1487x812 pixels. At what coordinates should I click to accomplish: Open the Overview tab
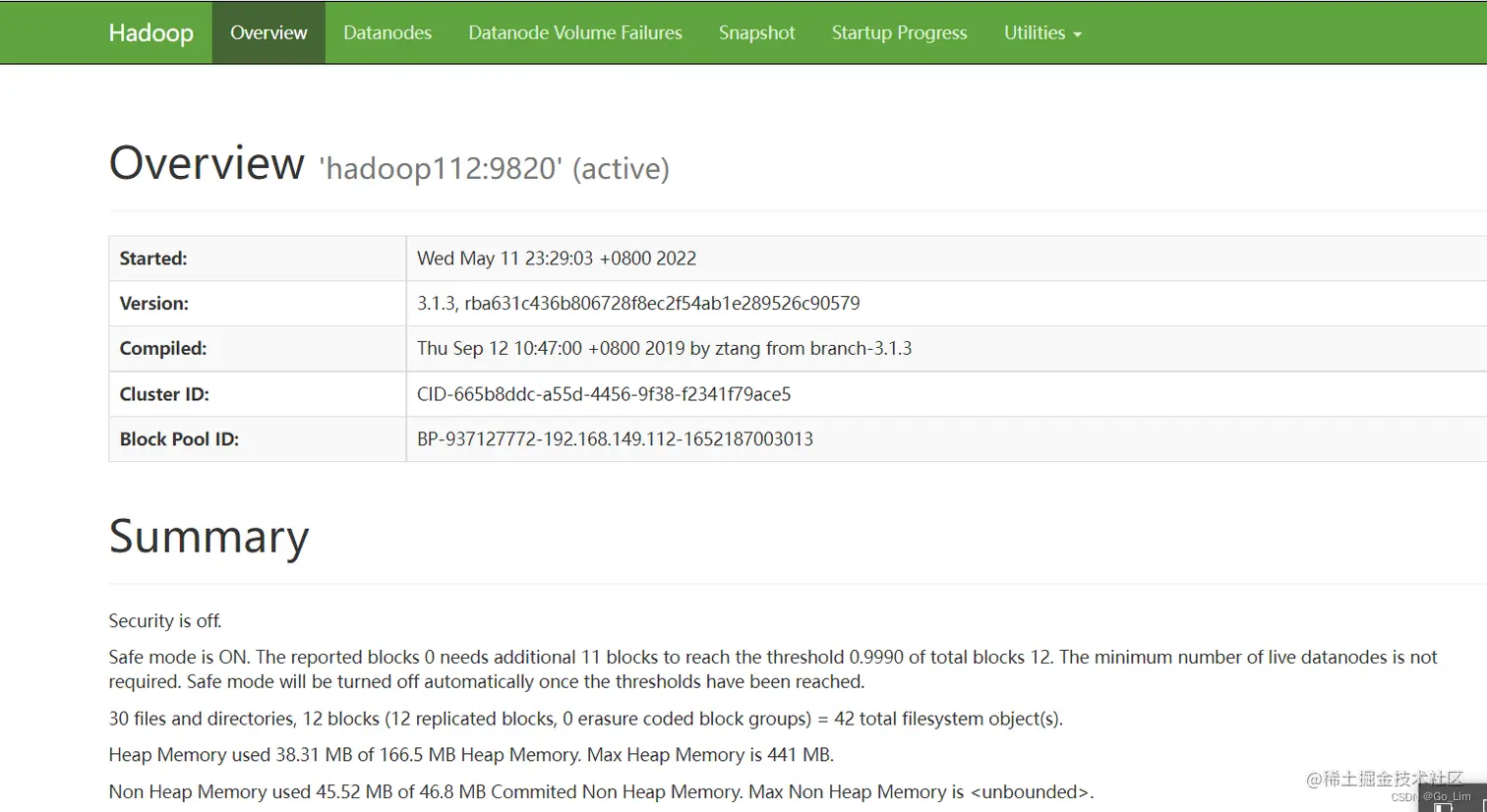pos(268,32)
